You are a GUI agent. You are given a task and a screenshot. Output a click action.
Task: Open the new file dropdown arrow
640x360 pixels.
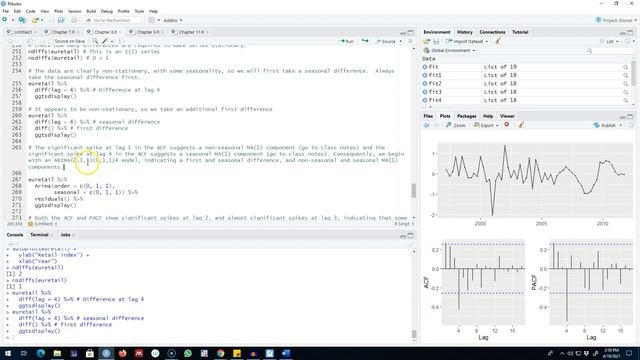(x=13, y=20)
